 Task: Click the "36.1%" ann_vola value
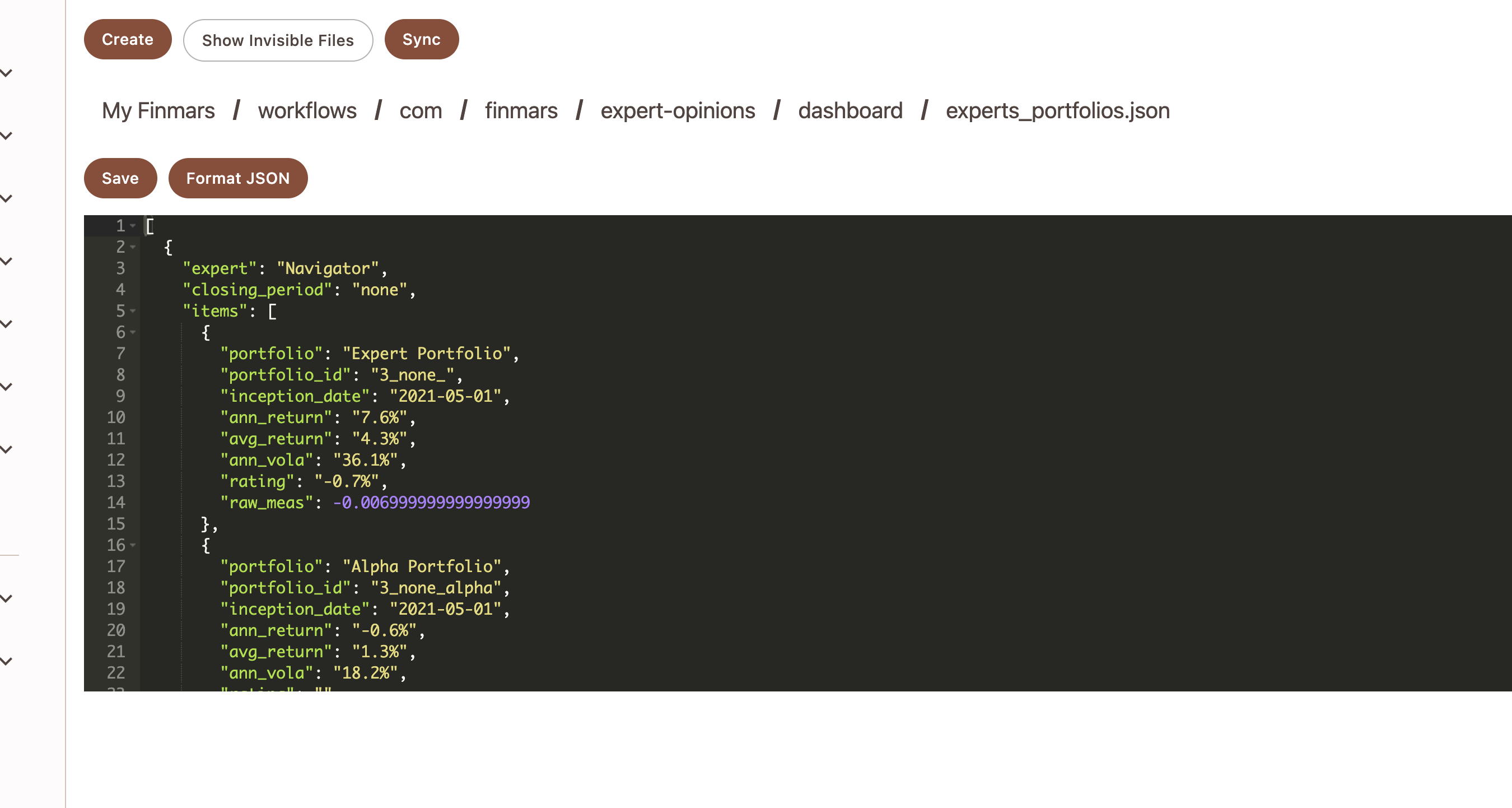click(366, 460)
